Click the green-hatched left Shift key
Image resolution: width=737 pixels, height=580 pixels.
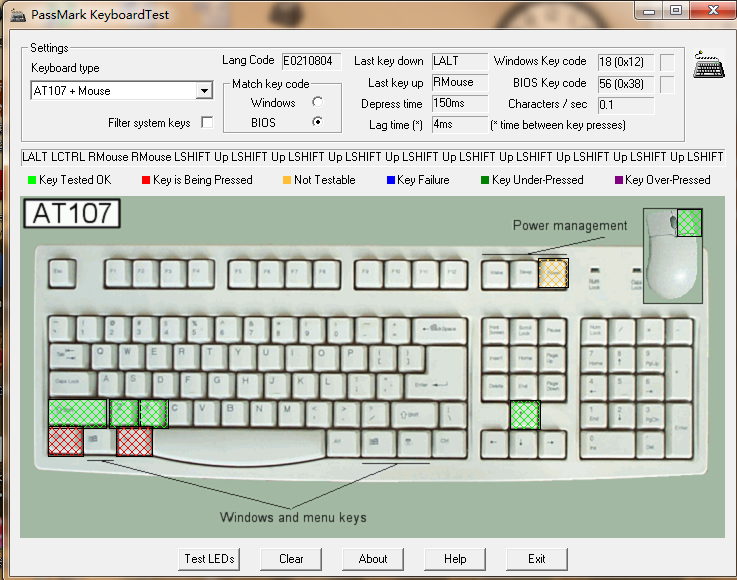point(78,413)
